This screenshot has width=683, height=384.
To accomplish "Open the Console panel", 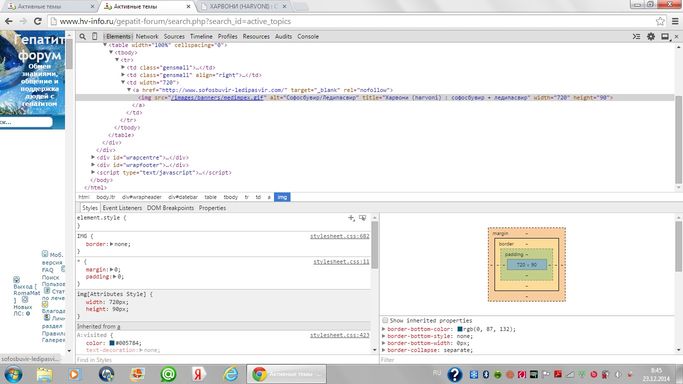I will tap(308, 37).
